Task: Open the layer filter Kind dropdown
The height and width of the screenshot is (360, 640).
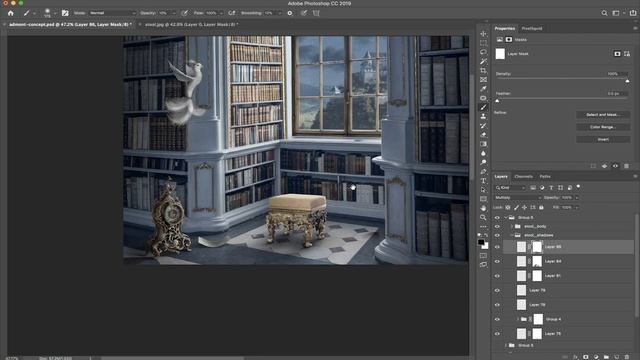Action: (510, 188)
